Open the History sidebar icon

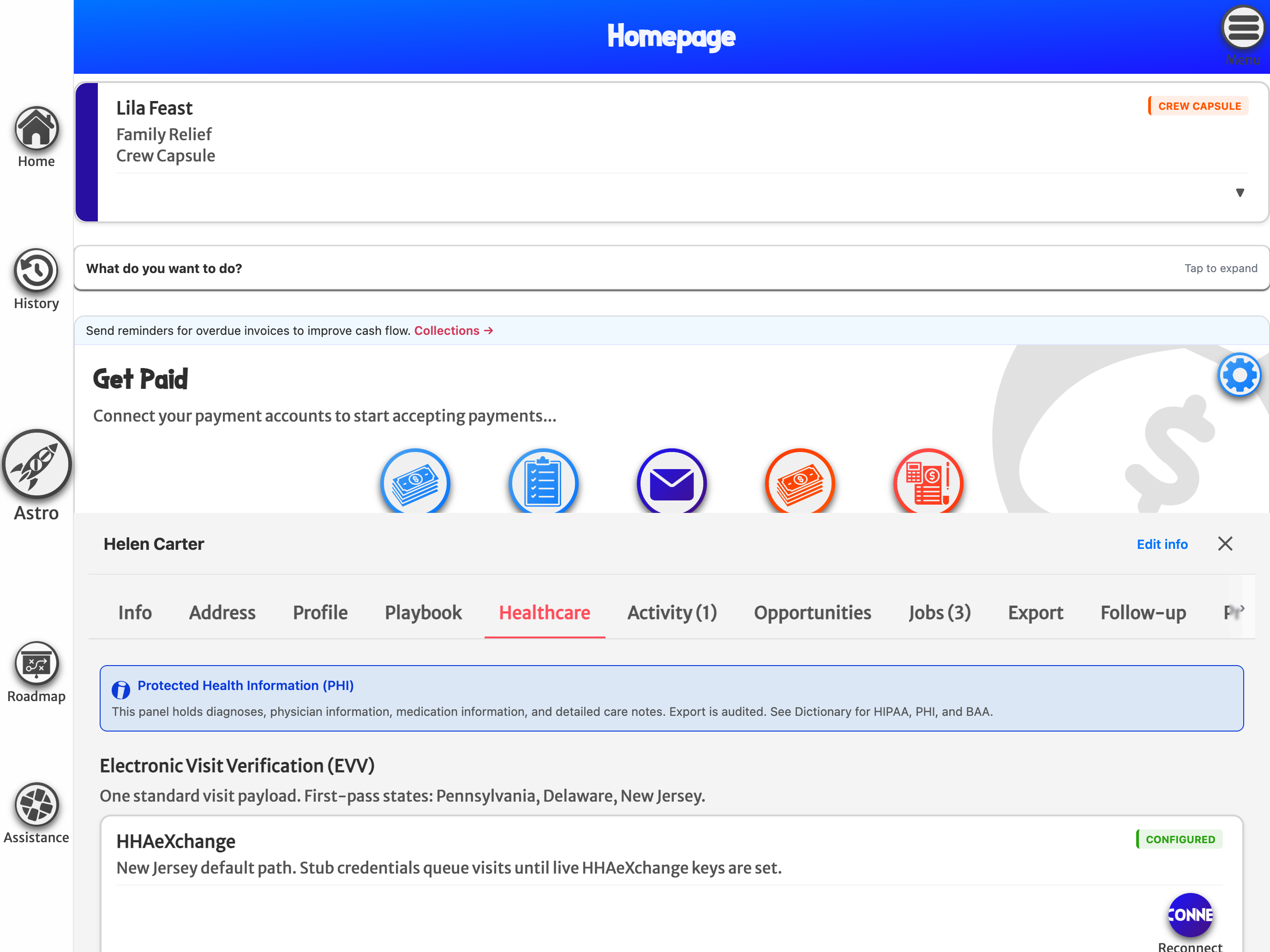pos(36,270)
